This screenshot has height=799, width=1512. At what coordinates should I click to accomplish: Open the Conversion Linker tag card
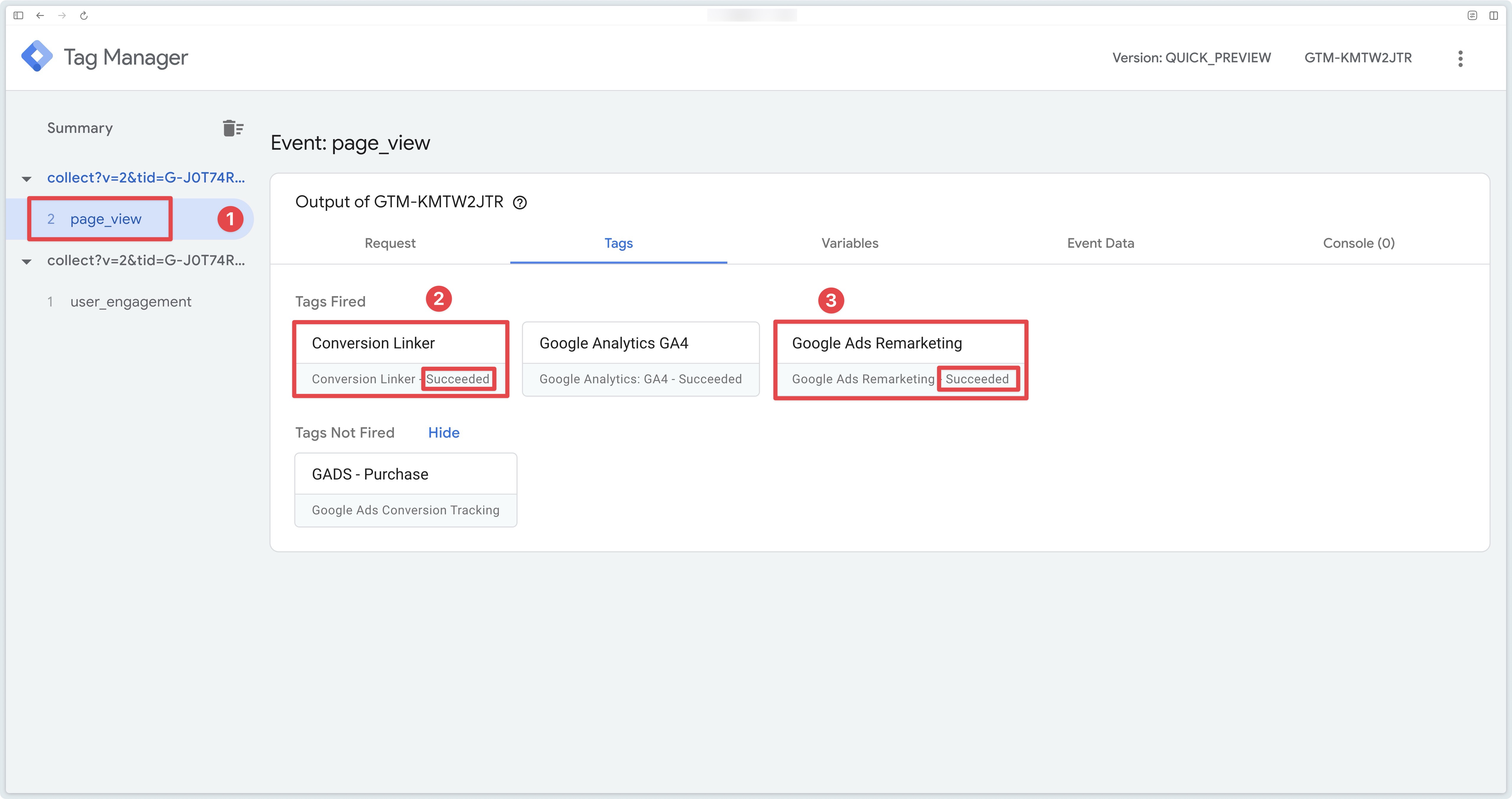(401, 359)
